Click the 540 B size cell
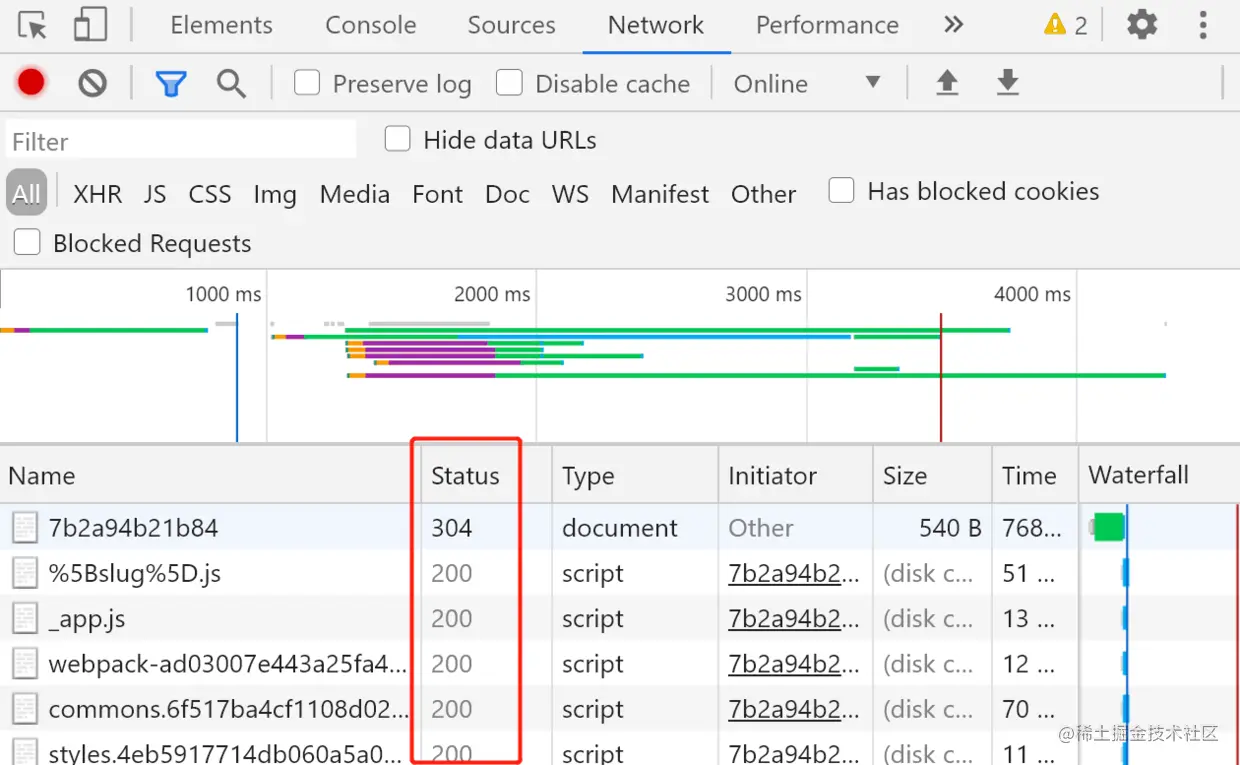 (x=950, y=528)
